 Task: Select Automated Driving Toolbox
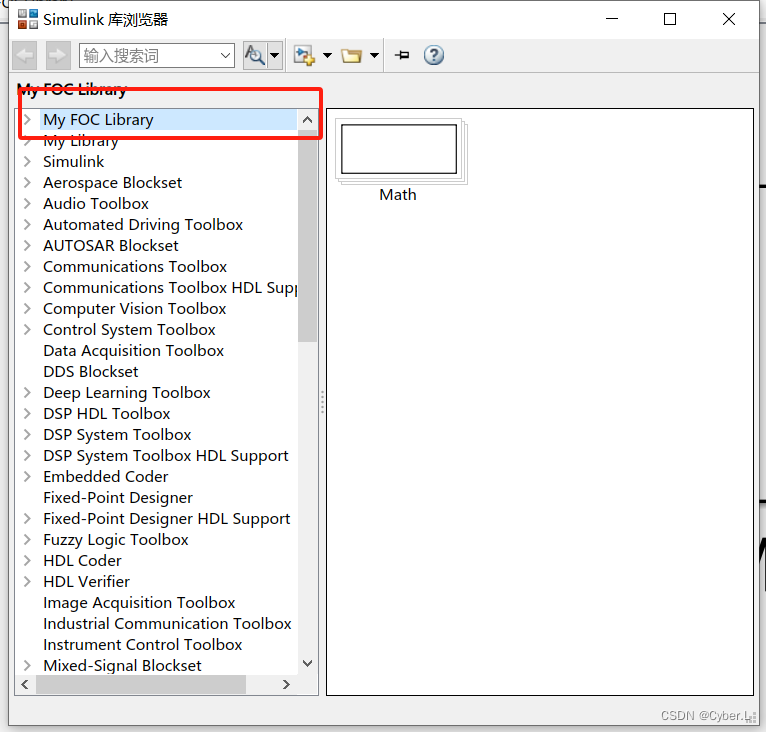143,225
